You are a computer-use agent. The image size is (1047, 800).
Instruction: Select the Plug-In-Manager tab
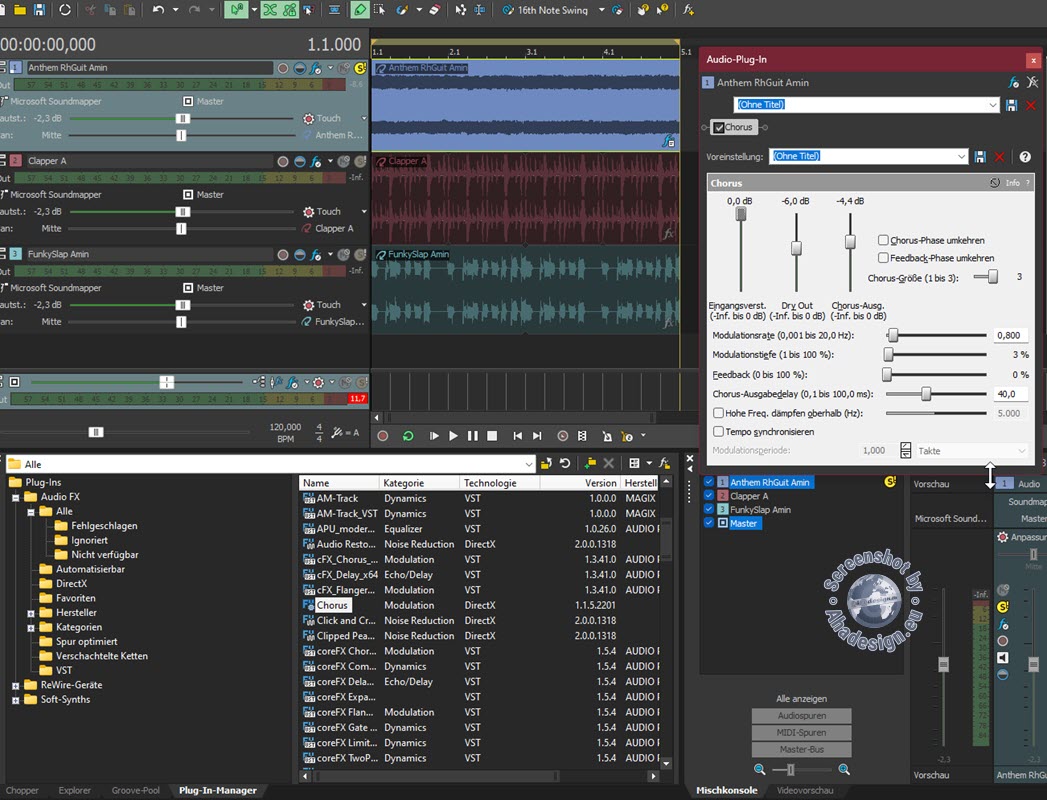pyautogui.click(x=218, y=790)
